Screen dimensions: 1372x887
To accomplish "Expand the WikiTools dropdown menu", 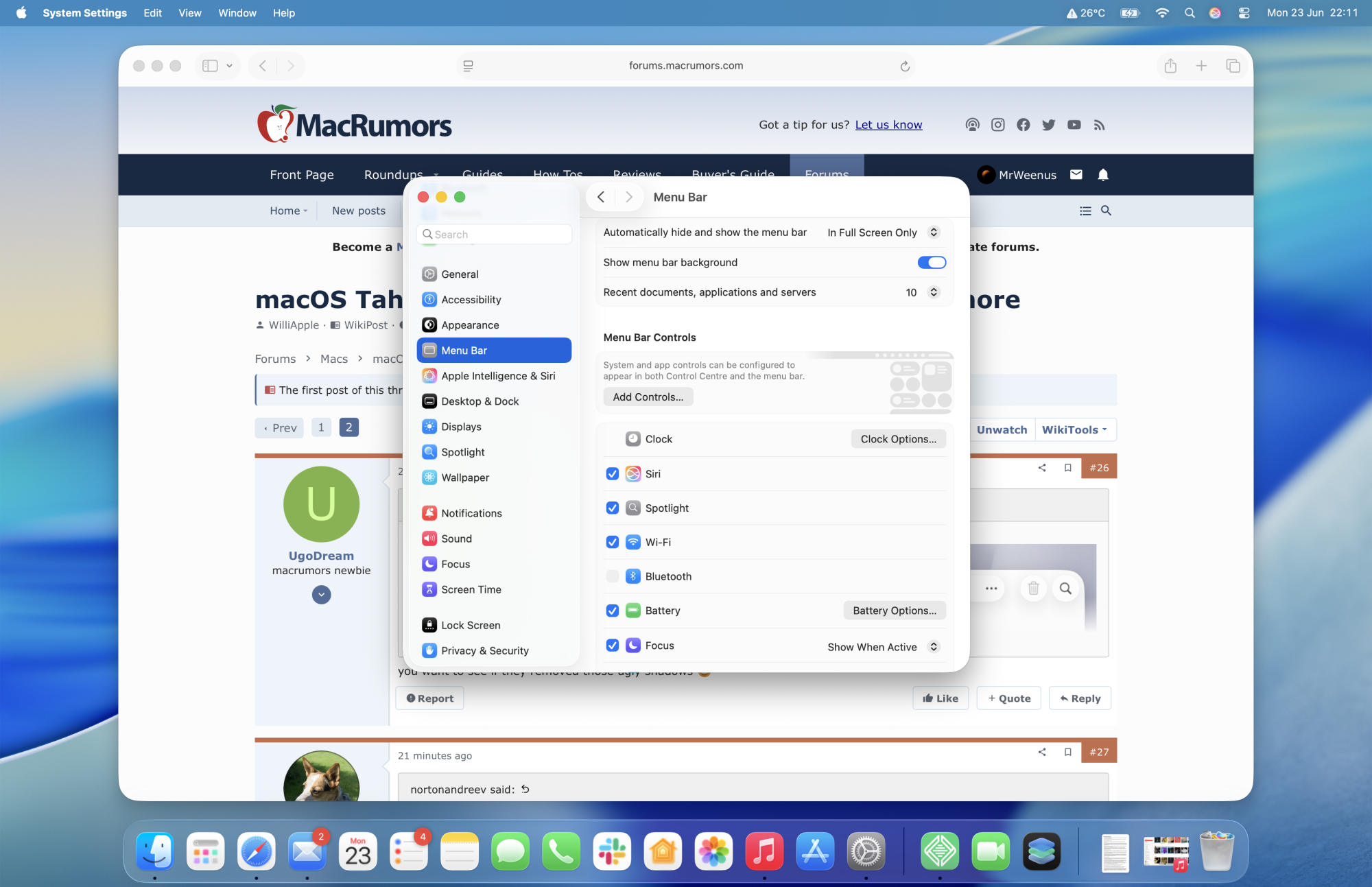I will click(x=1074, y=429).
